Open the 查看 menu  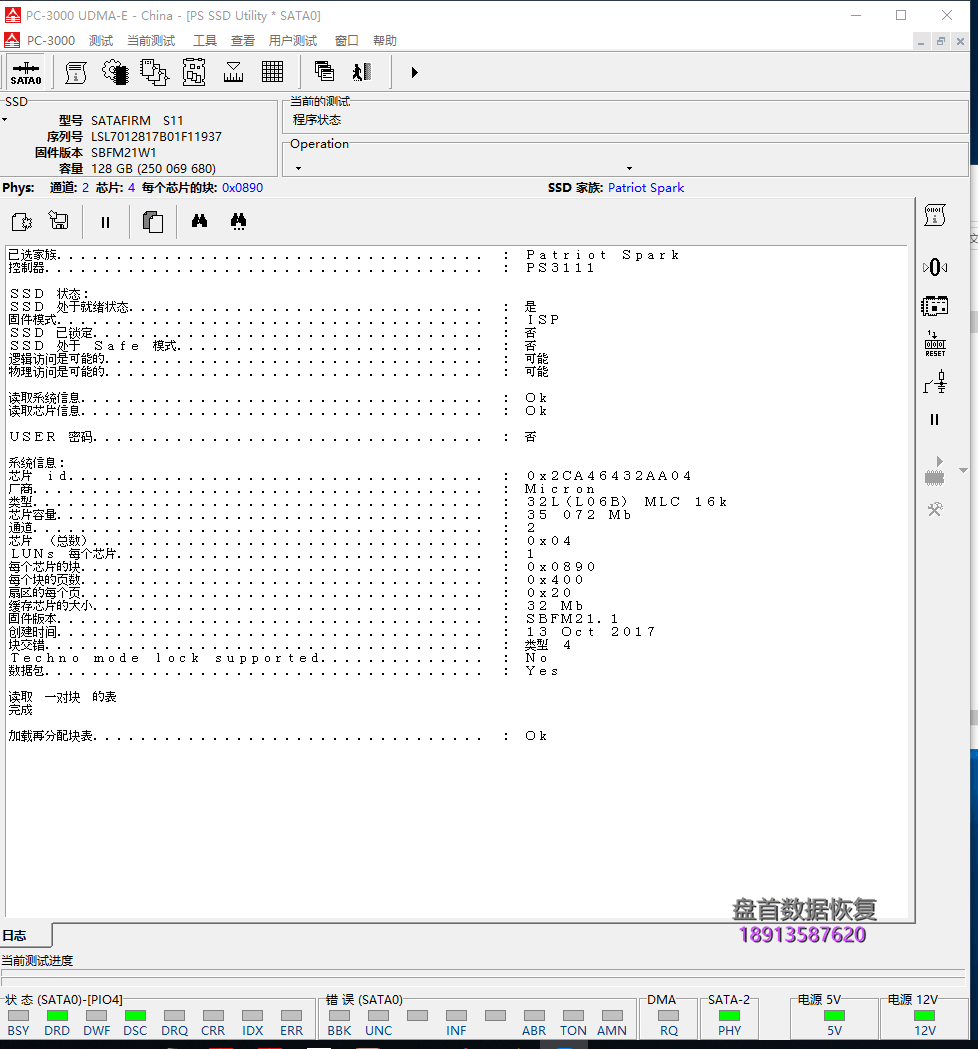(x=243, y=41)
